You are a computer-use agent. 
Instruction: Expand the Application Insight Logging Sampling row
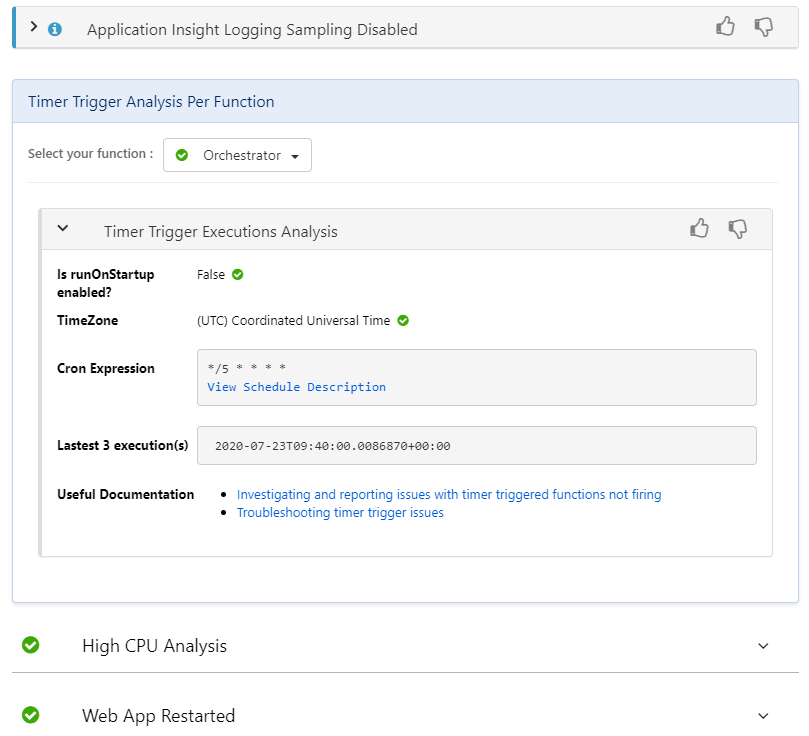coord(34,27)
